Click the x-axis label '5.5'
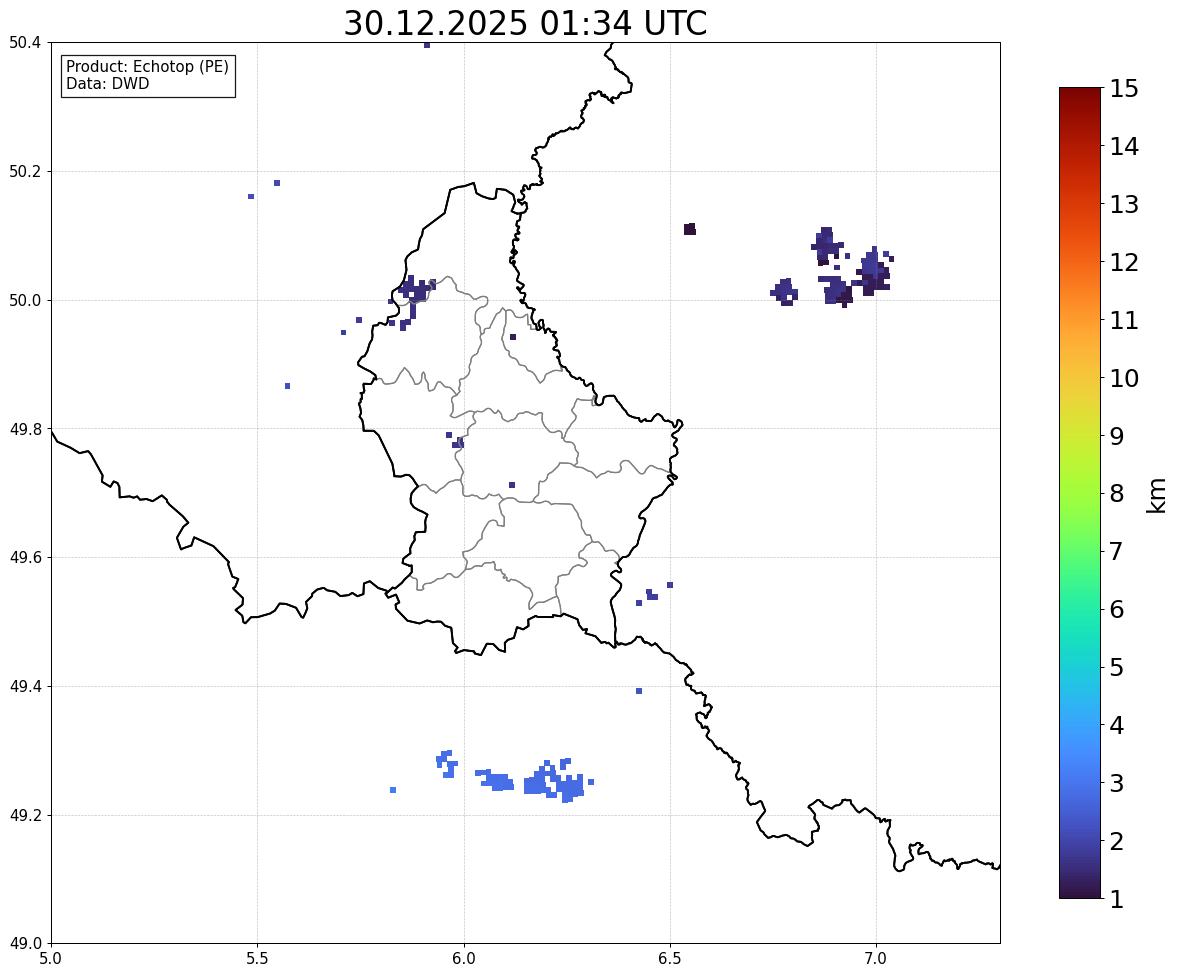 tap(257, 959)
